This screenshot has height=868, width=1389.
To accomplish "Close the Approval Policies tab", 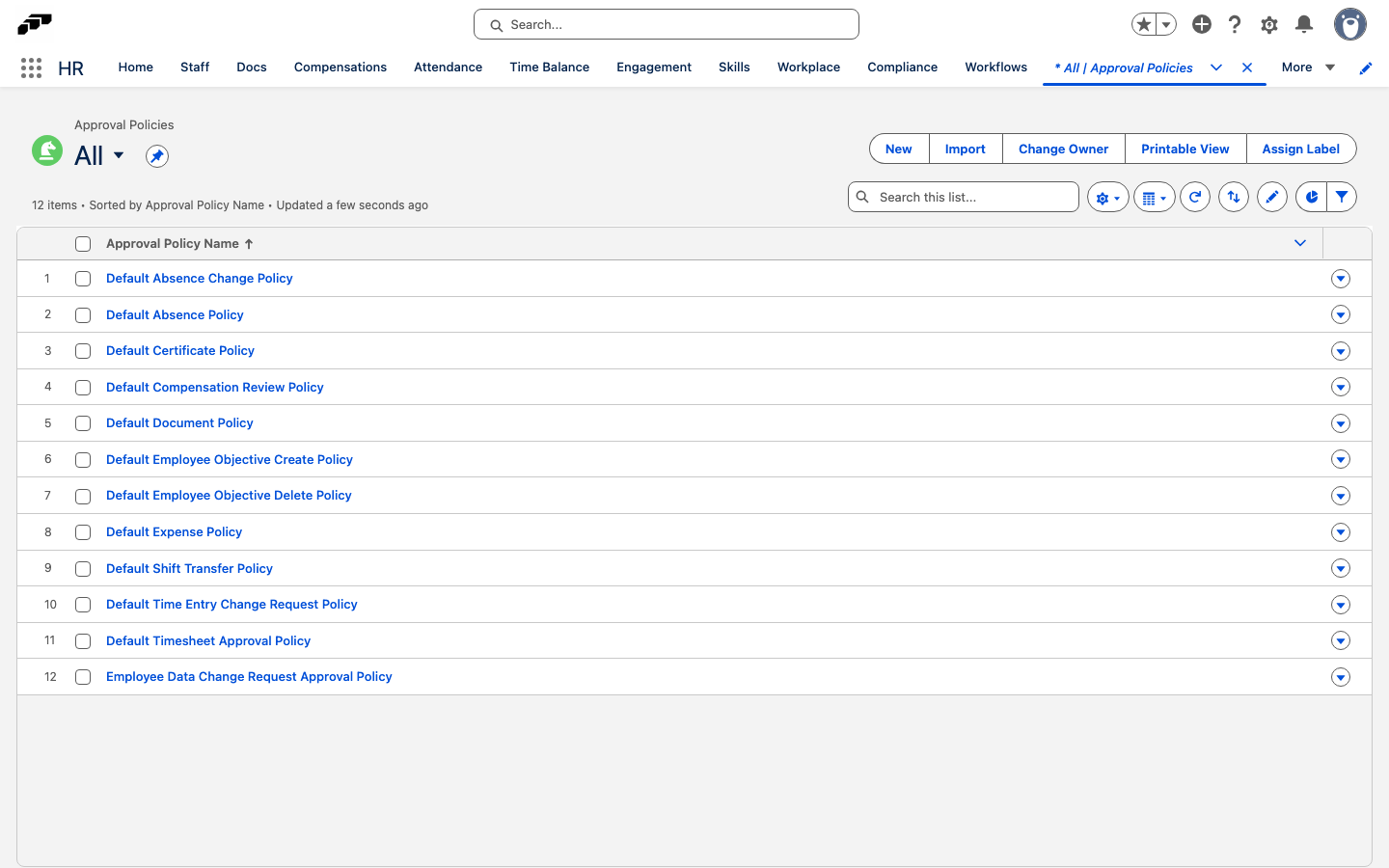I will (x=1247, y=68).
